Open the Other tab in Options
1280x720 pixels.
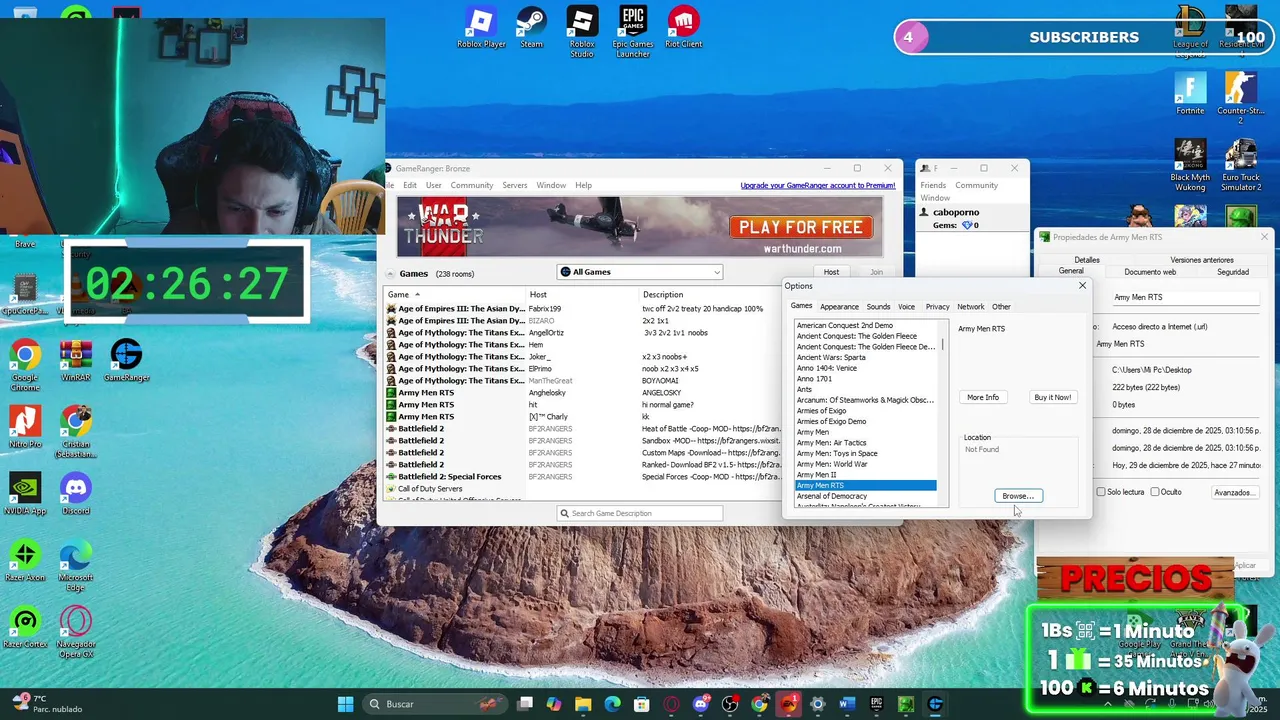1001,307
